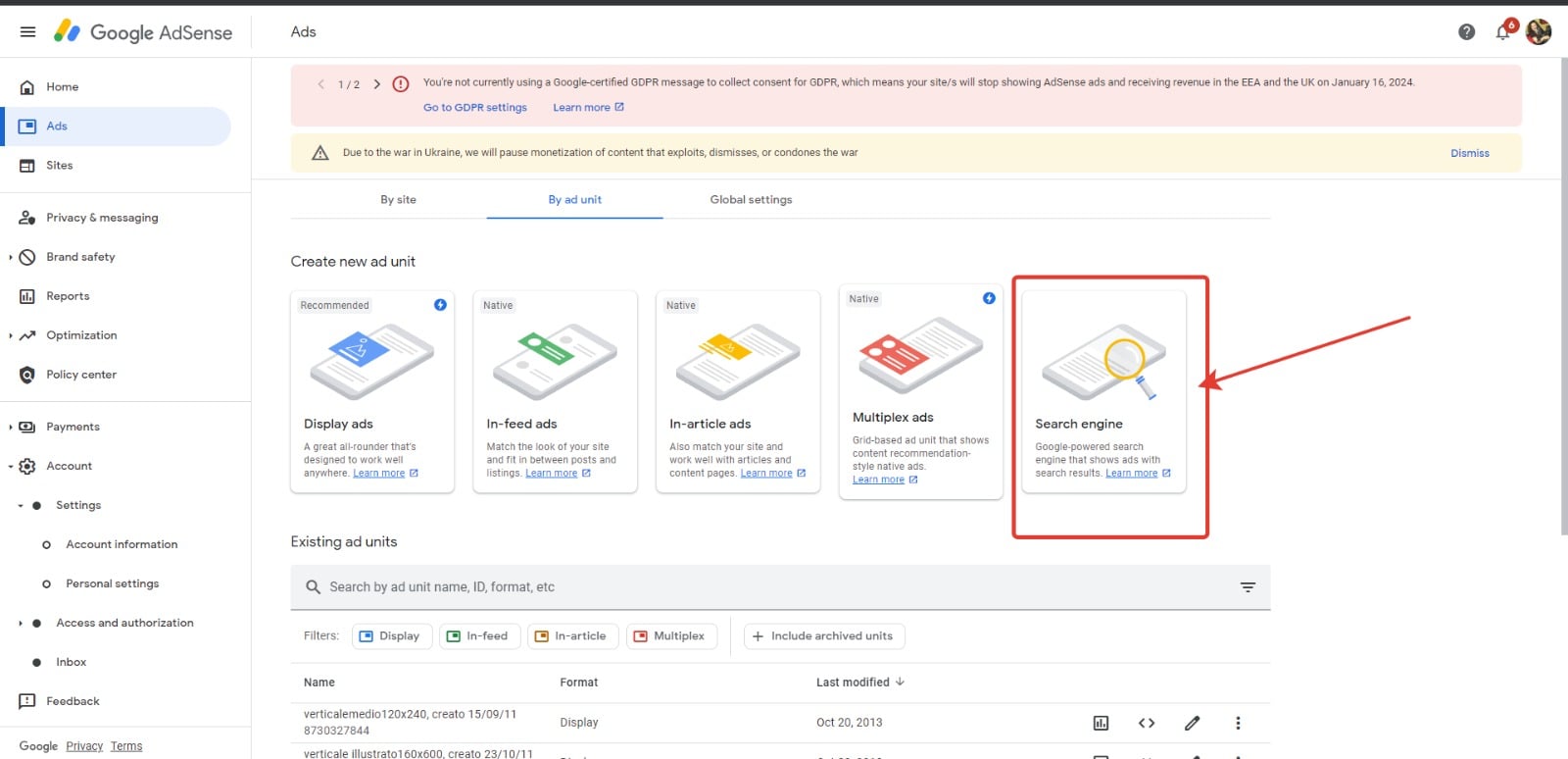The width and height of the screenshot is (1568, 759).
Task: Open Learn more under Display ads
Action: 385,474
